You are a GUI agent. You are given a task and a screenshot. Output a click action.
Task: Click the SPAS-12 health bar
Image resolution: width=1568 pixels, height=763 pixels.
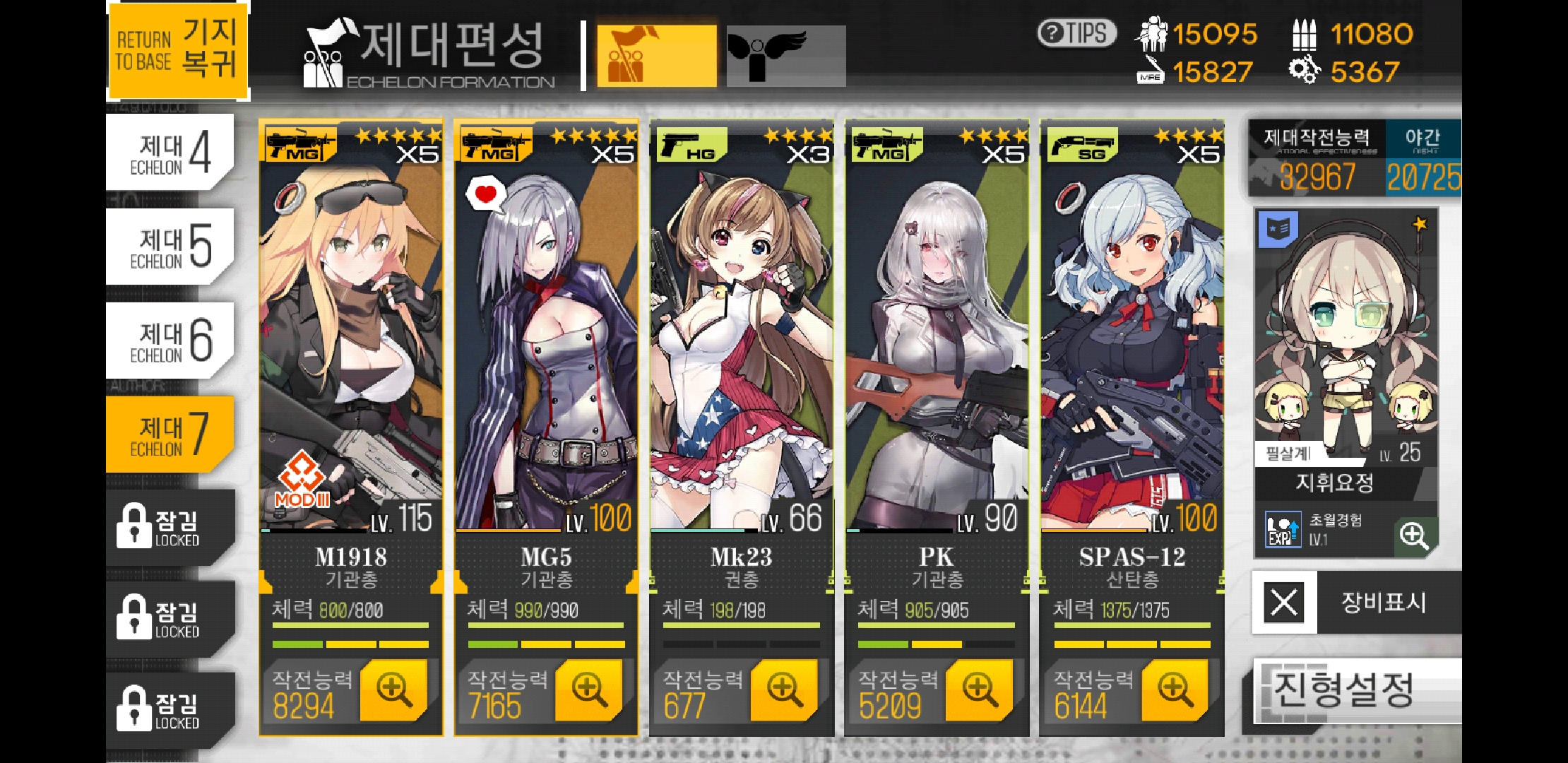point(1132,625)
